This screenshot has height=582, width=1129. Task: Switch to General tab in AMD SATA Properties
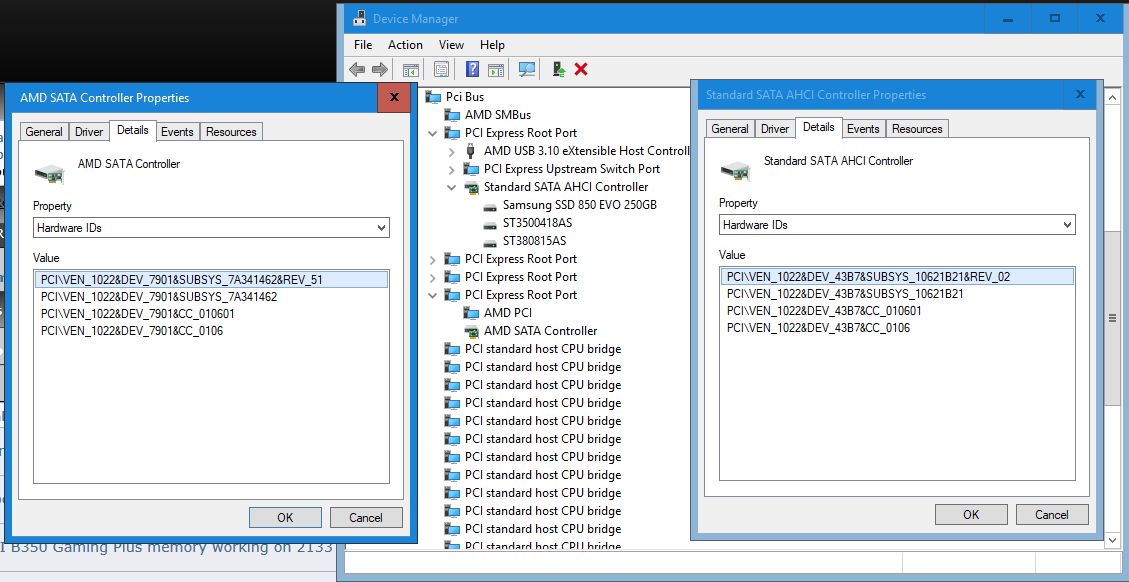pos(44,132)
